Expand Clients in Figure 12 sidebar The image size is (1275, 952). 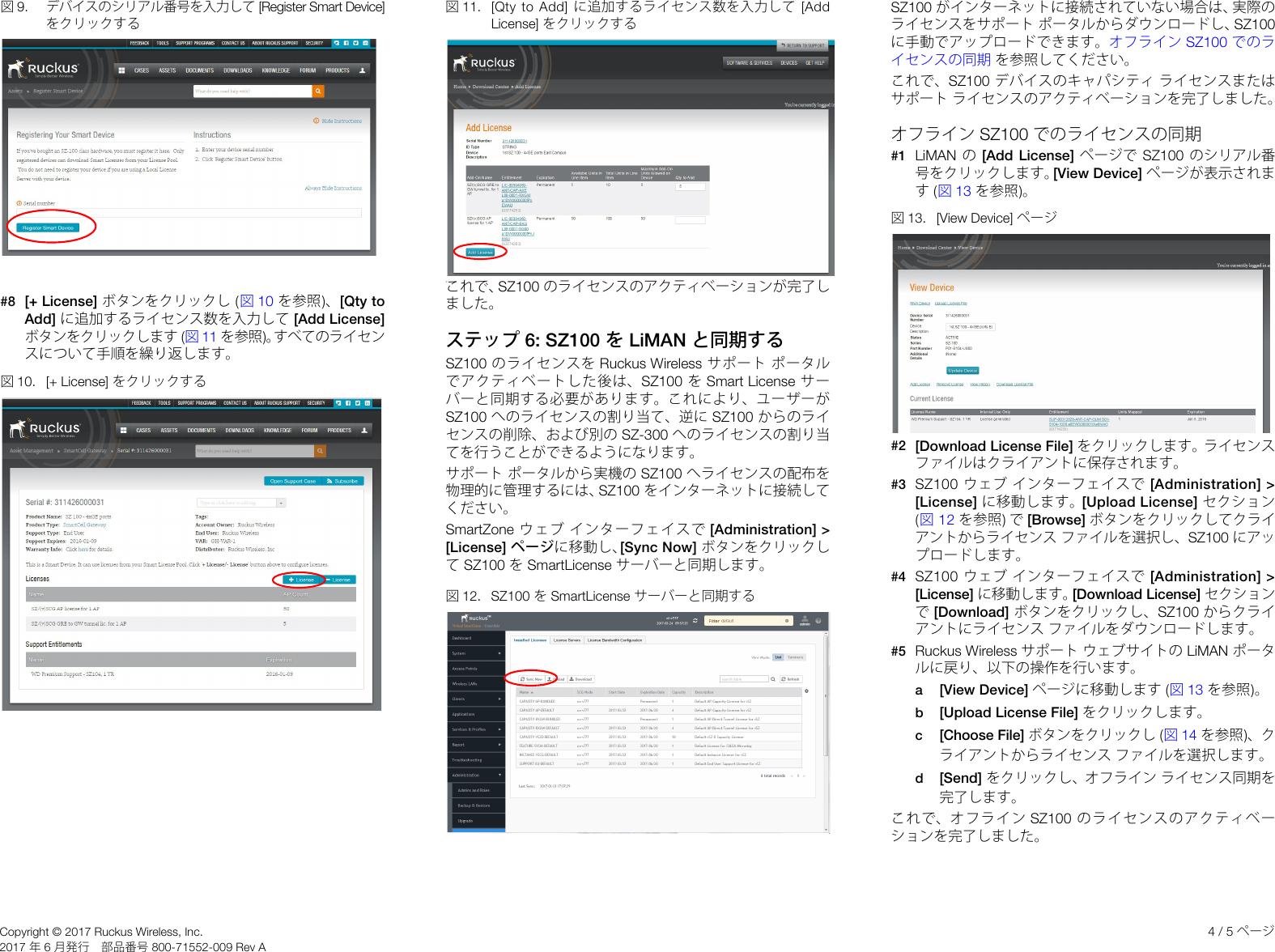click(476, 699)
